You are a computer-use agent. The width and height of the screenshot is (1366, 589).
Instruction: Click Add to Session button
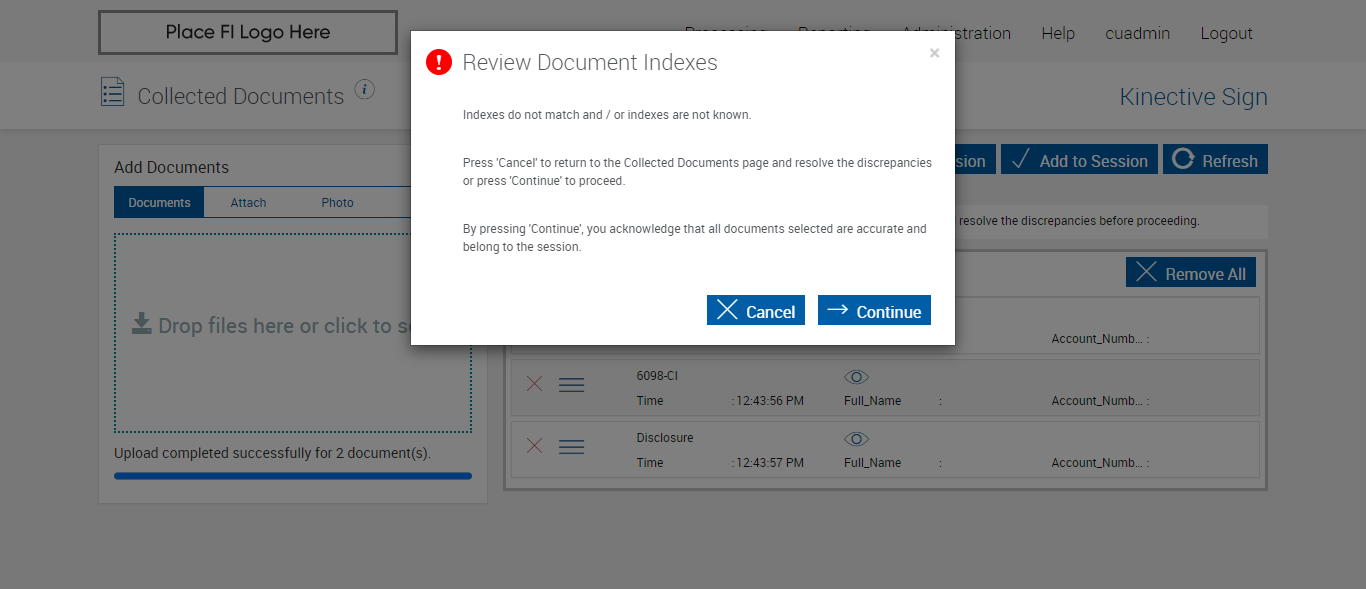1080,160
